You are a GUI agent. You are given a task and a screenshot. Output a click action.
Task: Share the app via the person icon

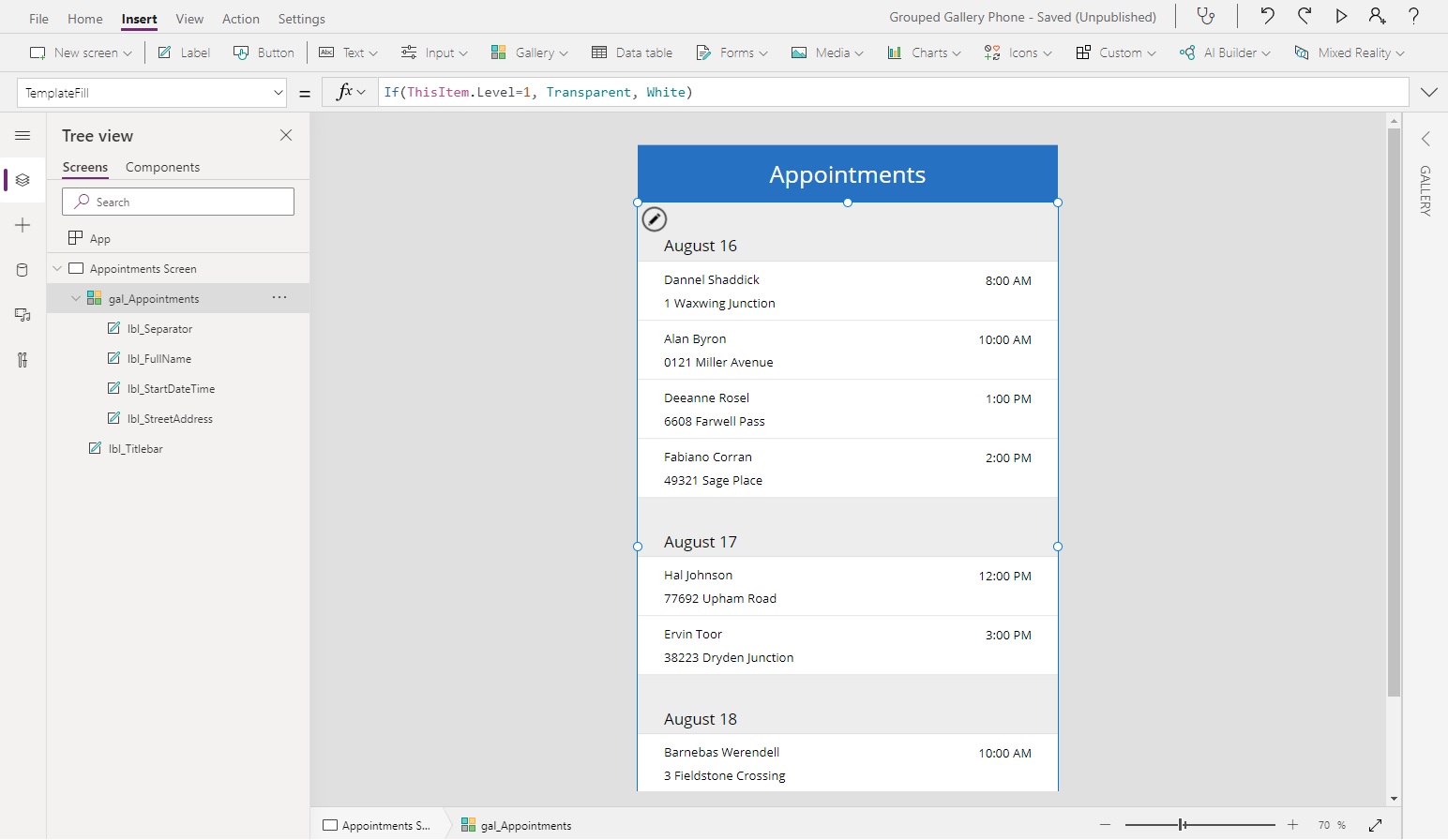coord(1377,16)
